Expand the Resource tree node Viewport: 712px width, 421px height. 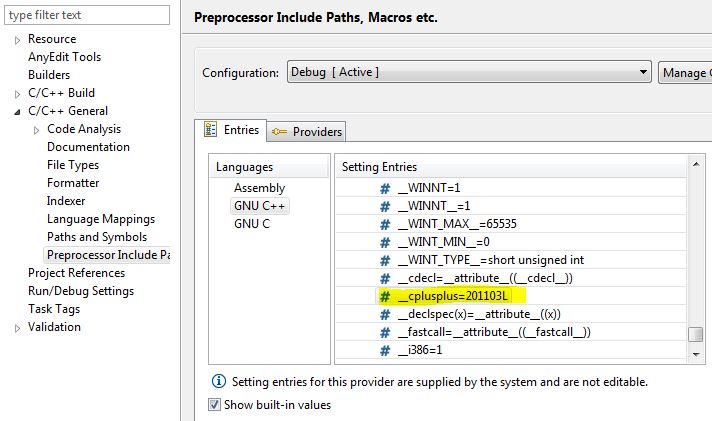point(18,39)
